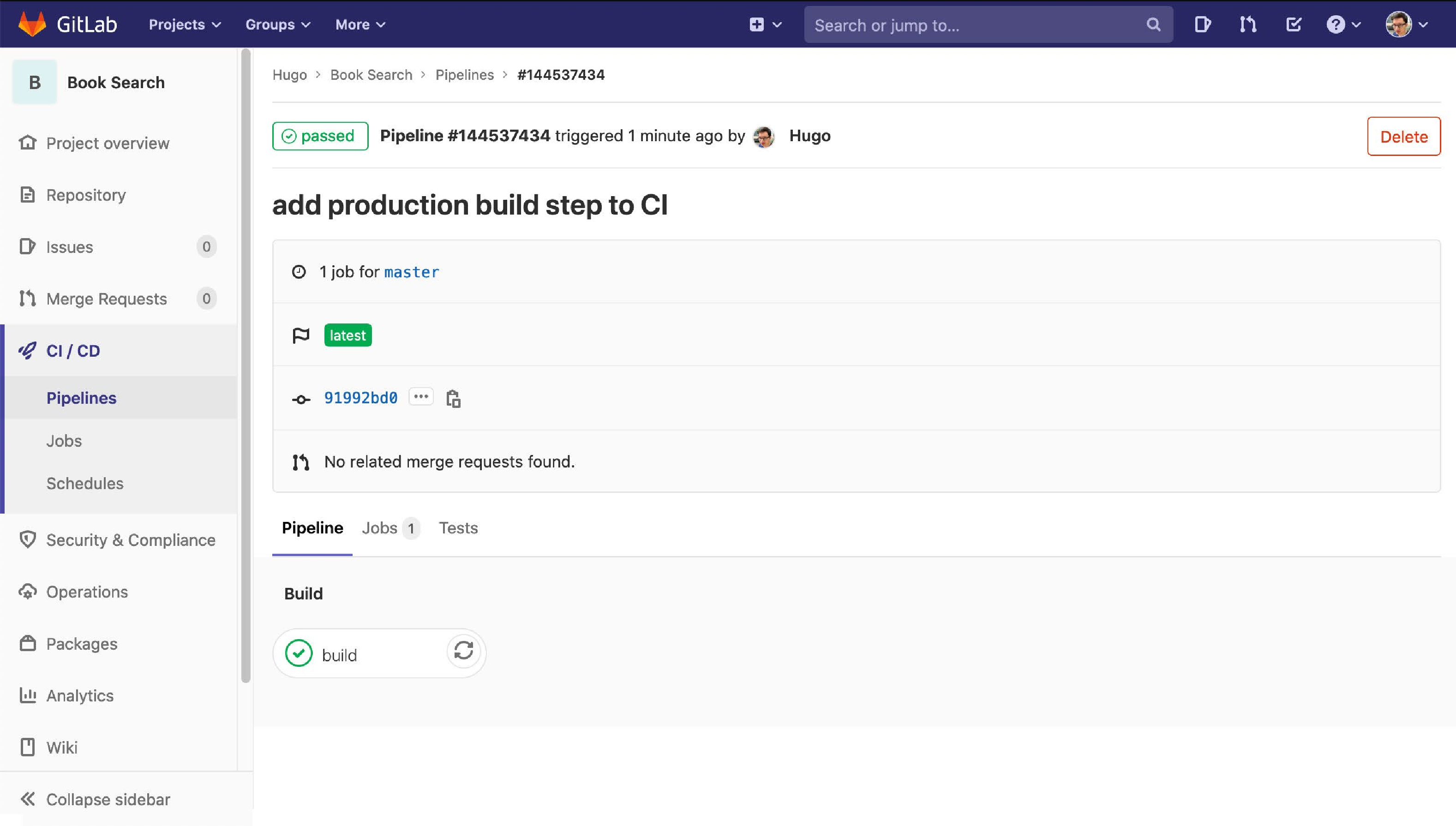Open Repository in the sidebar
Screen dimensions: 1456x826
(86, 195)
